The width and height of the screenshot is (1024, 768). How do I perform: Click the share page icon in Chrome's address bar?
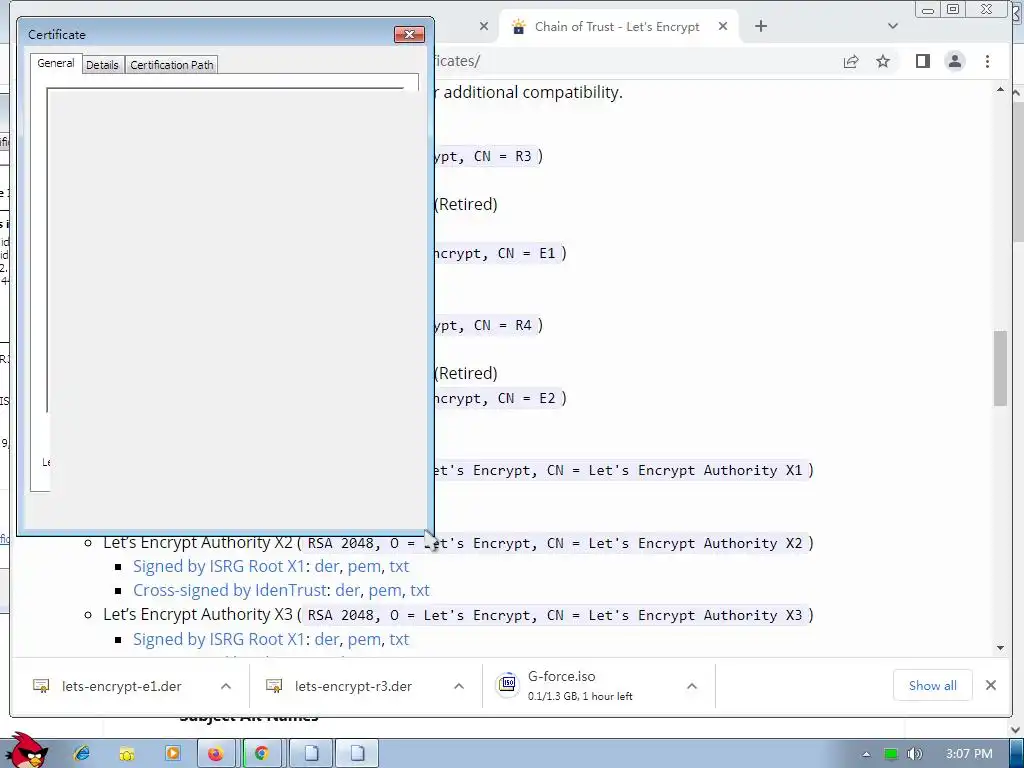pyautogui.click(x=851, y=61)
